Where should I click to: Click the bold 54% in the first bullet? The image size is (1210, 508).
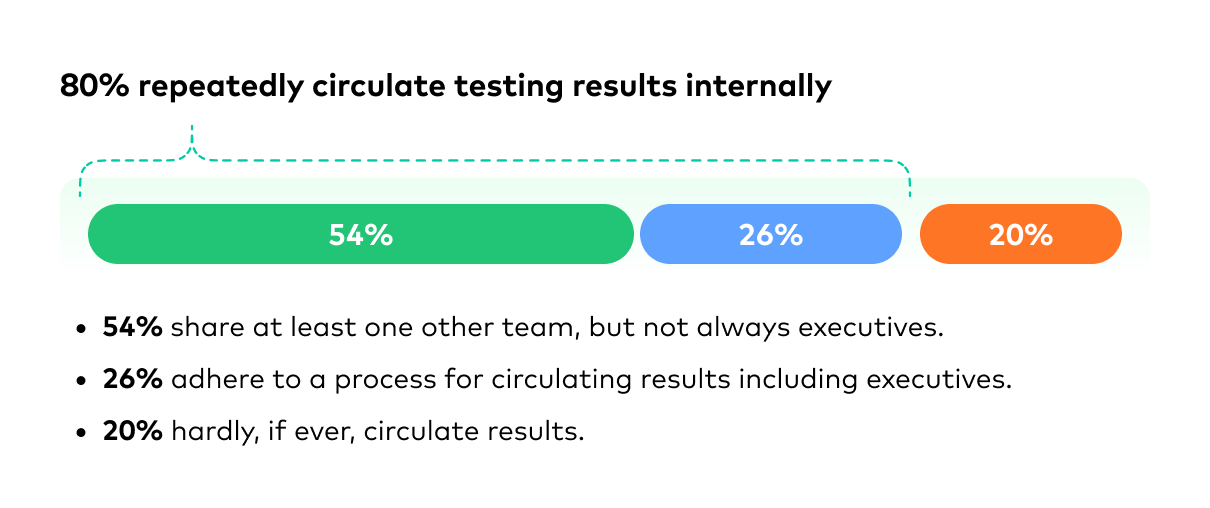(132, 327)
